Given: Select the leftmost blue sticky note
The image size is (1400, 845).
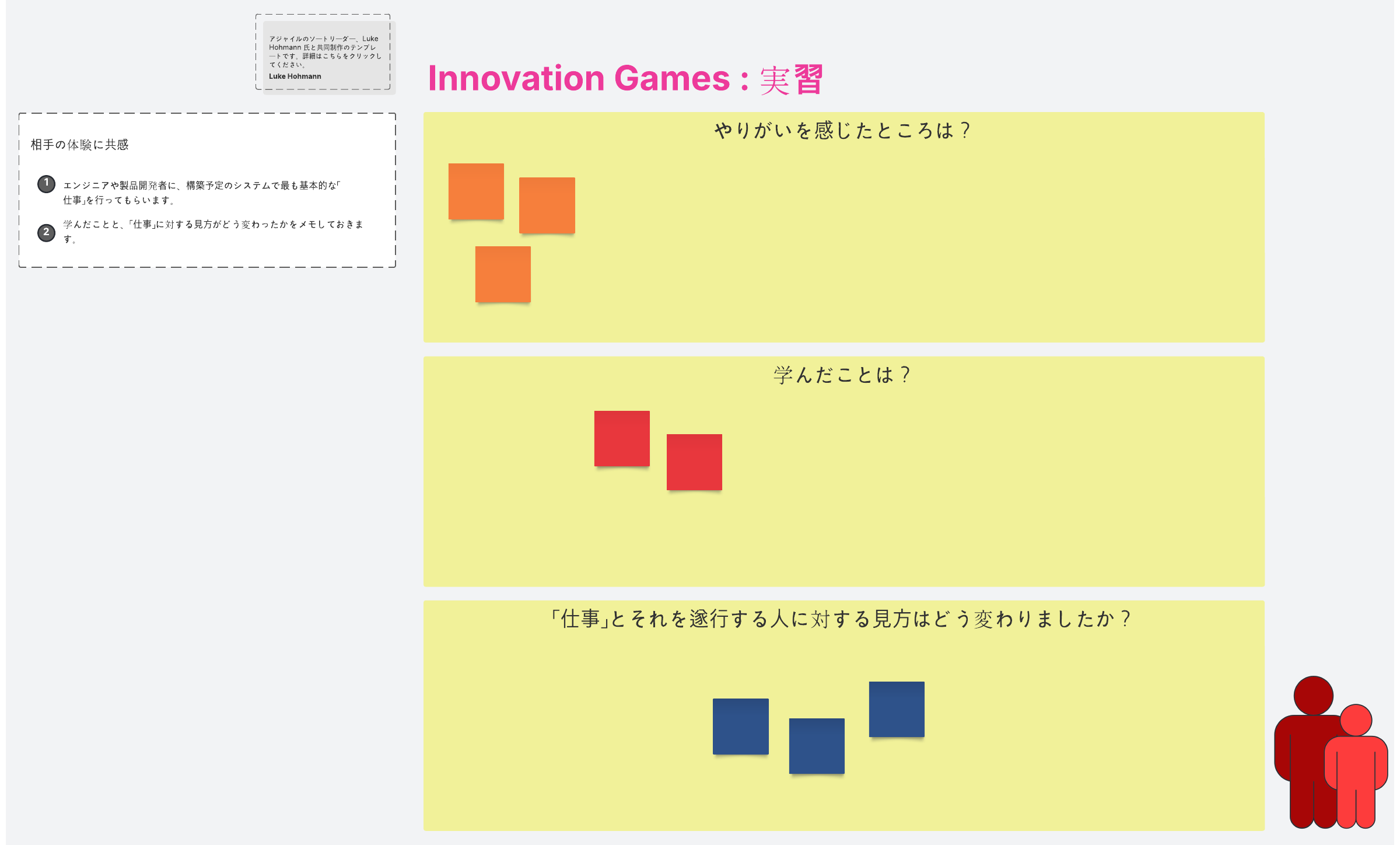Looking at the screenshot, I should (x=740, y=727).
